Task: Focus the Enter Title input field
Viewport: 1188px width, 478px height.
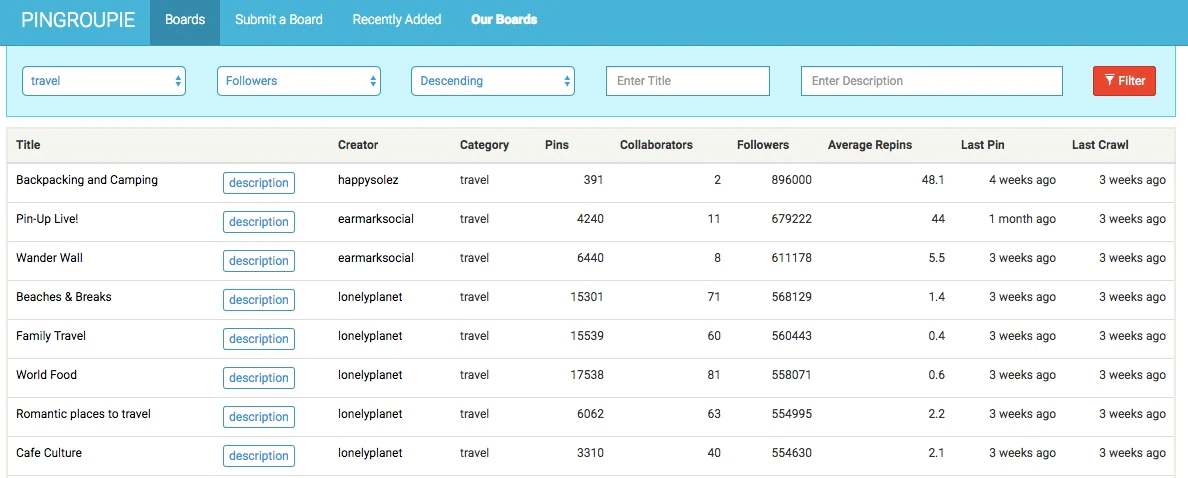Action: click(x=687, y=81)
